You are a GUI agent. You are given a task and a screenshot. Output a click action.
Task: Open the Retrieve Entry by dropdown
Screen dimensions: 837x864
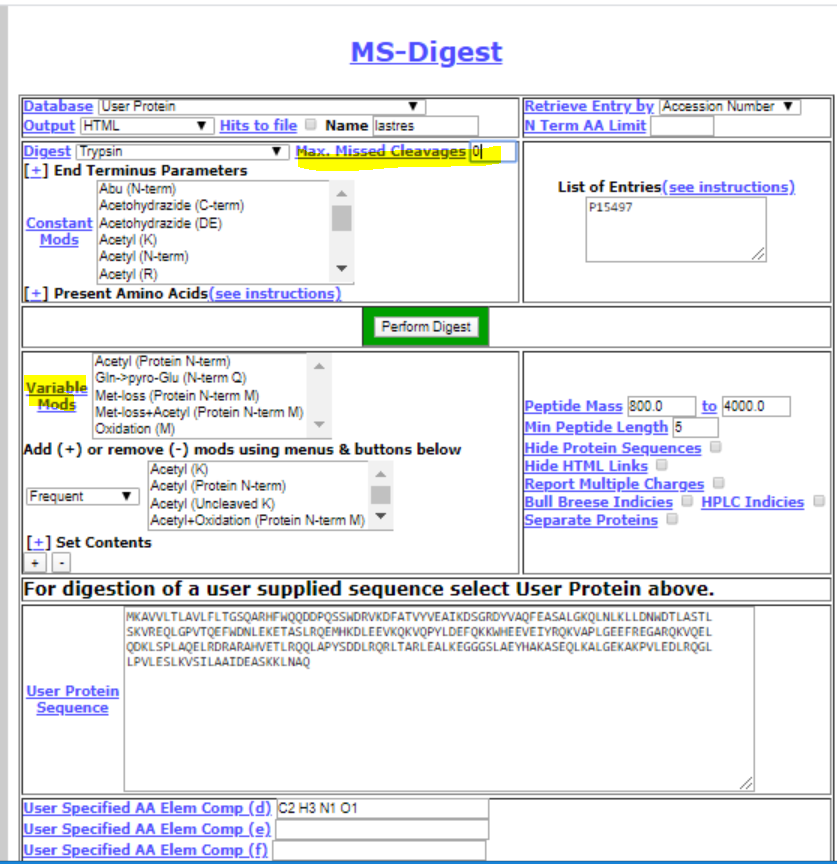[730, 106]
